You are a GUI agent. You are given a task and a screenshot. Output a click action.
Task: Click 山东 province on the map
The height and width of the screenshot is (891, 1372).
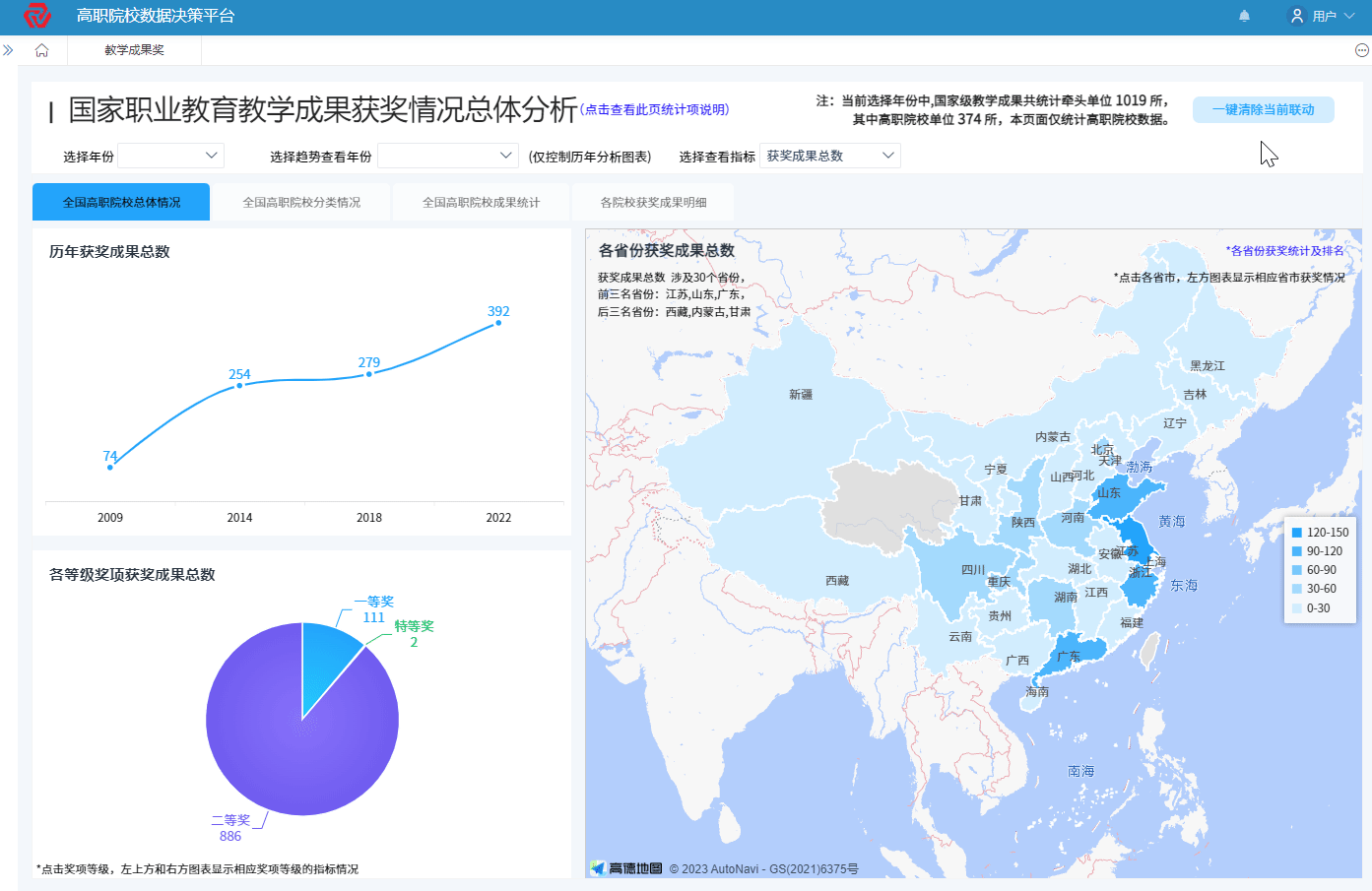1111,492
